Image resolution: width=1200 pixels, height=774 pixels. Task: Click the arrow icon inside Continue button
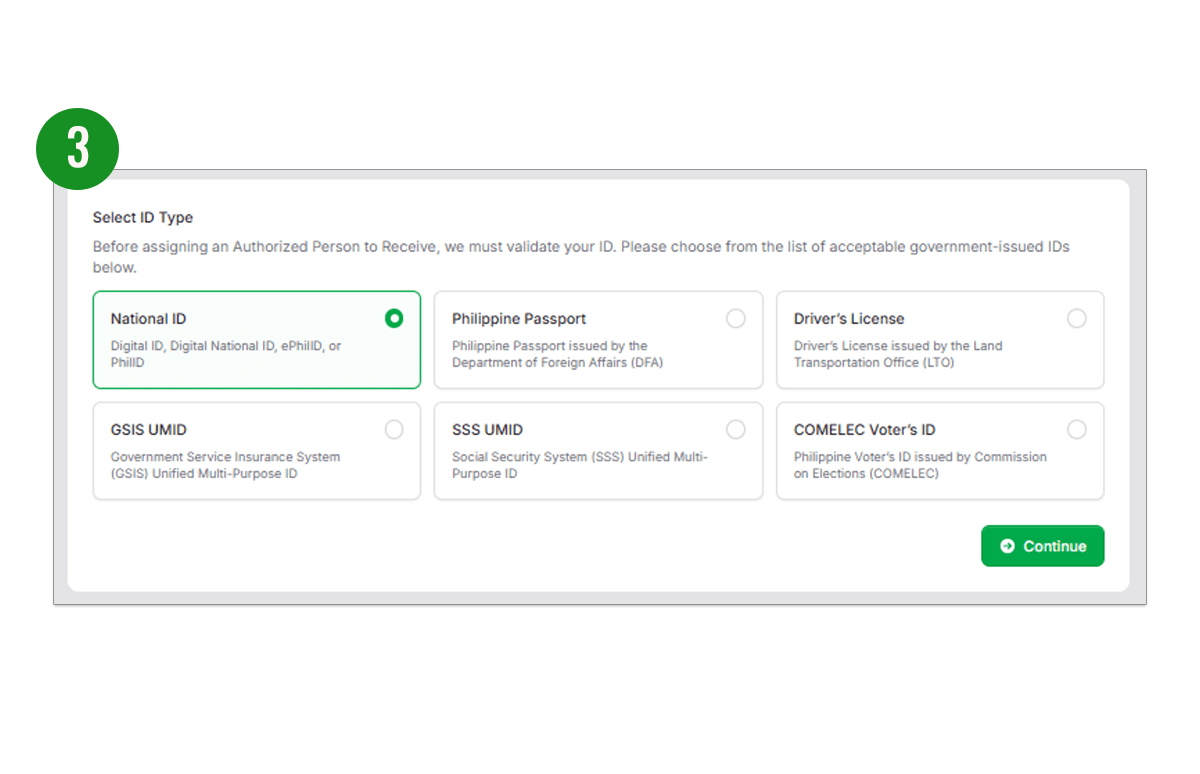click(1007, 546)
